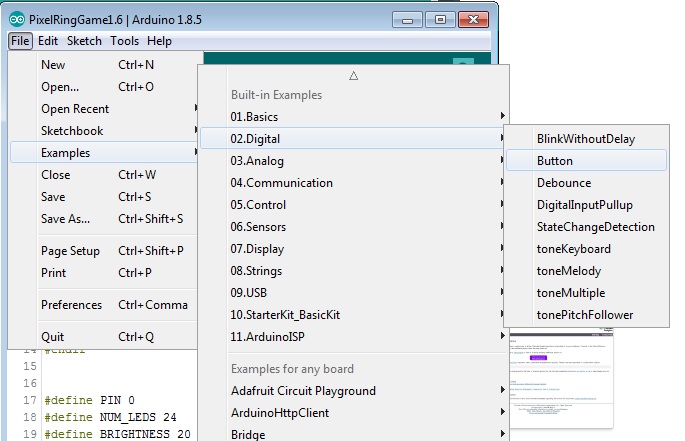Screen dimensions: 685x441
Task: Open the toneMultiple example
Action: (x=586, y=292)
